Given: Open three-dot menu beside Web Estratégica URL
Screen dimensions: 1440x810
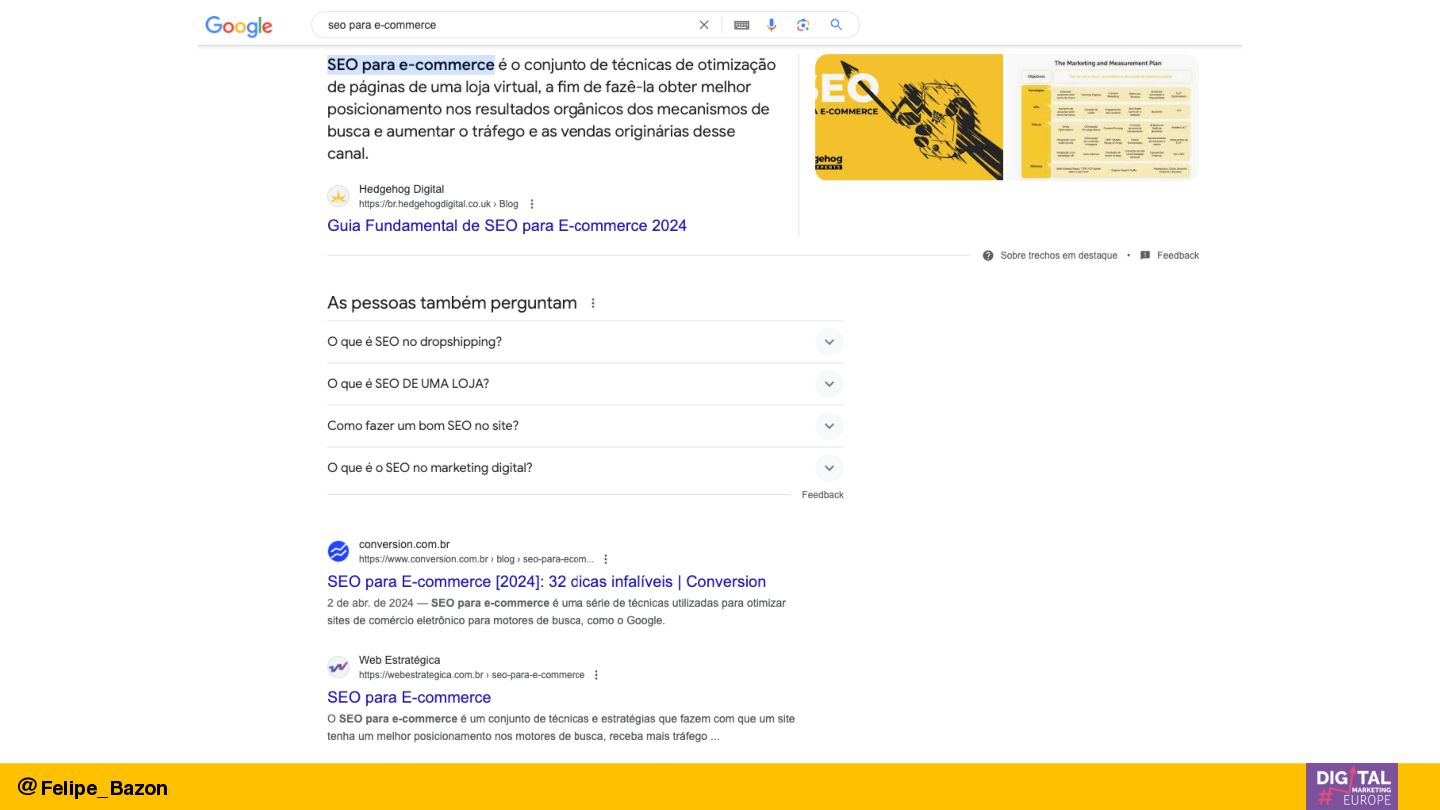Looking at the screenshot, I should [597, 675].
